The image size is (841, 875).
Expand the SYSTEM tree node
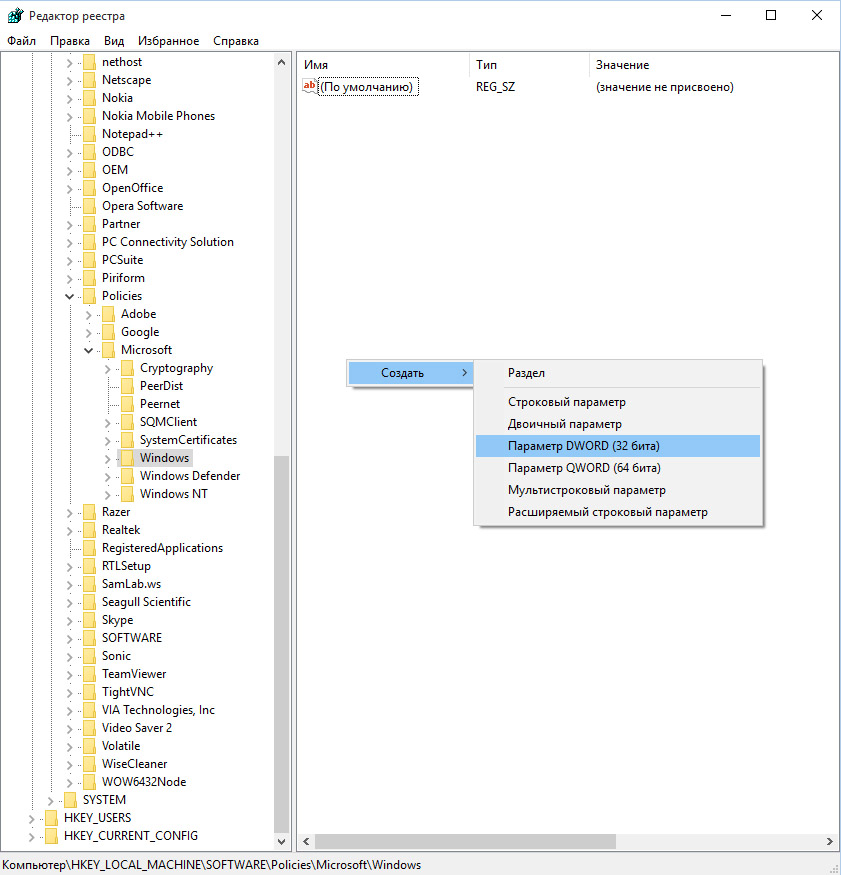pyautogui.click(x=51, y=800)
